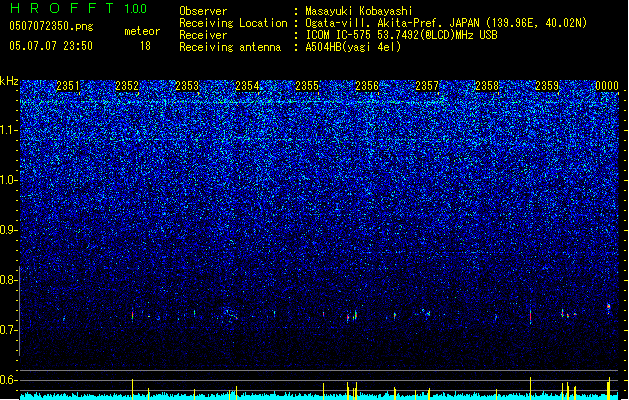This screenshot has width=629, height=400.
Task: Click the 1.0 frequency axis label
Action: [x=9, y=180]
